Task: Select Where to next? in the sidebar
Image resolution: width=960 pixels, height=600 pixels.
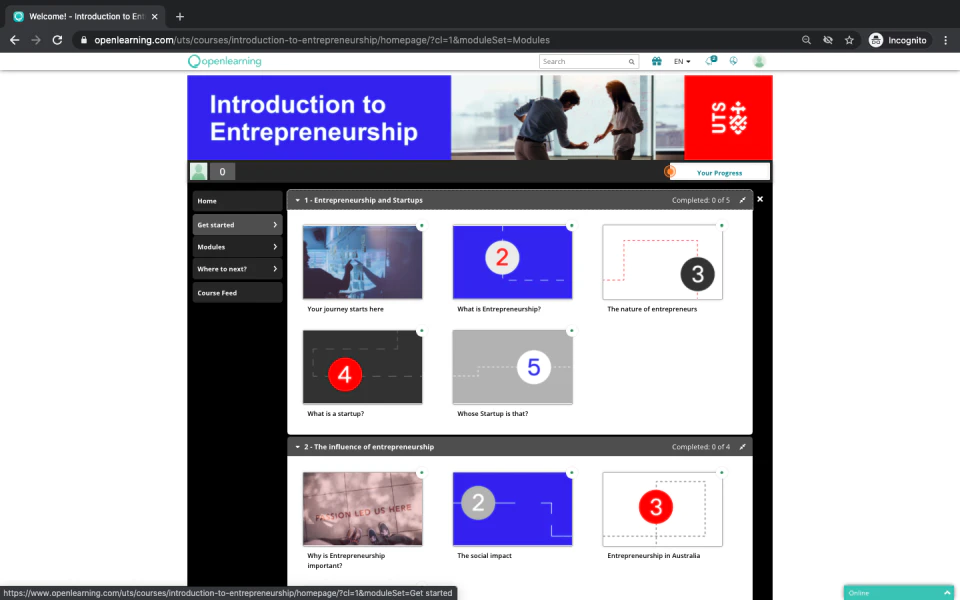Action: pos(238,269)
